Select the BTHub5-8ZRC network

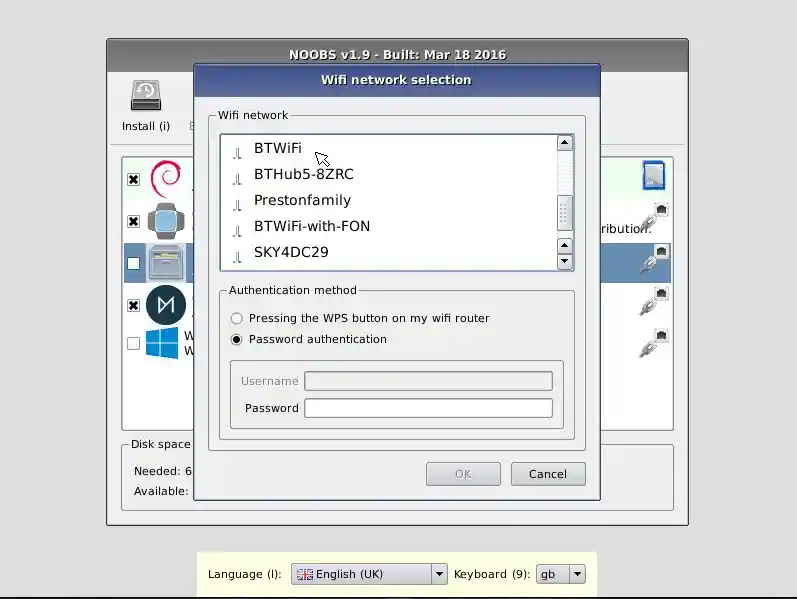(x=303, y=174)
